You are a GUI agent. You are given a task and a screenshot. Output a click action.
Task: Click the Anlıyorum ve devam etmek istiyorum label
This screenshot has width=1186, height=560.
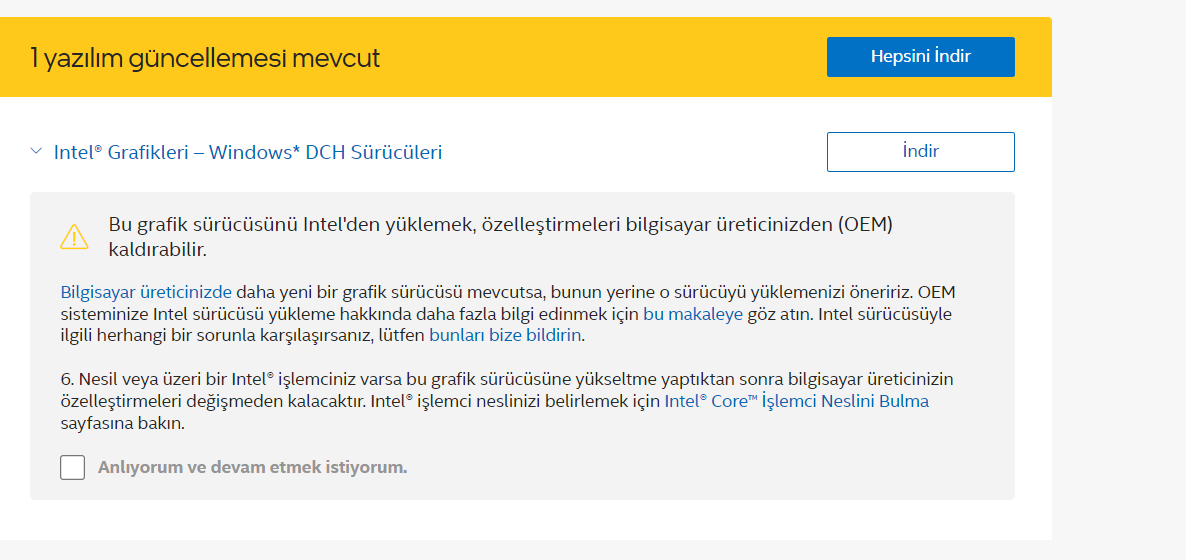(x=253, y=468)
